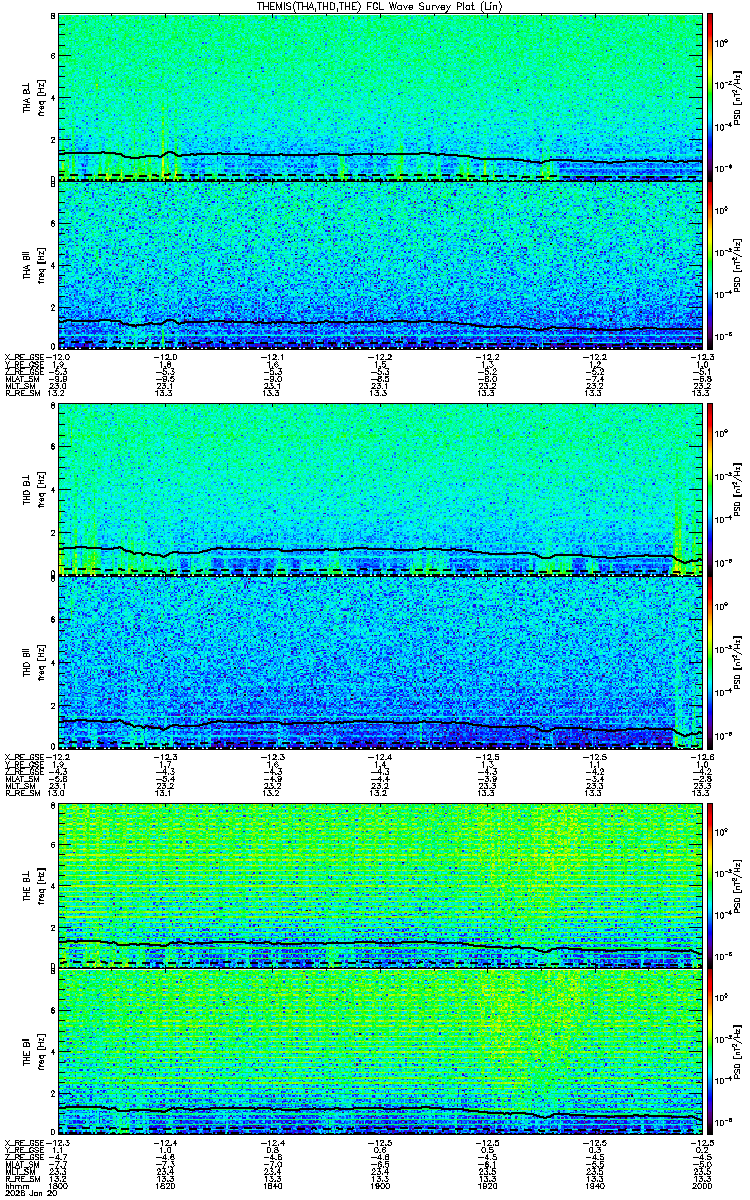Click the 1820 time tick label

click(x=166, y=1185)
